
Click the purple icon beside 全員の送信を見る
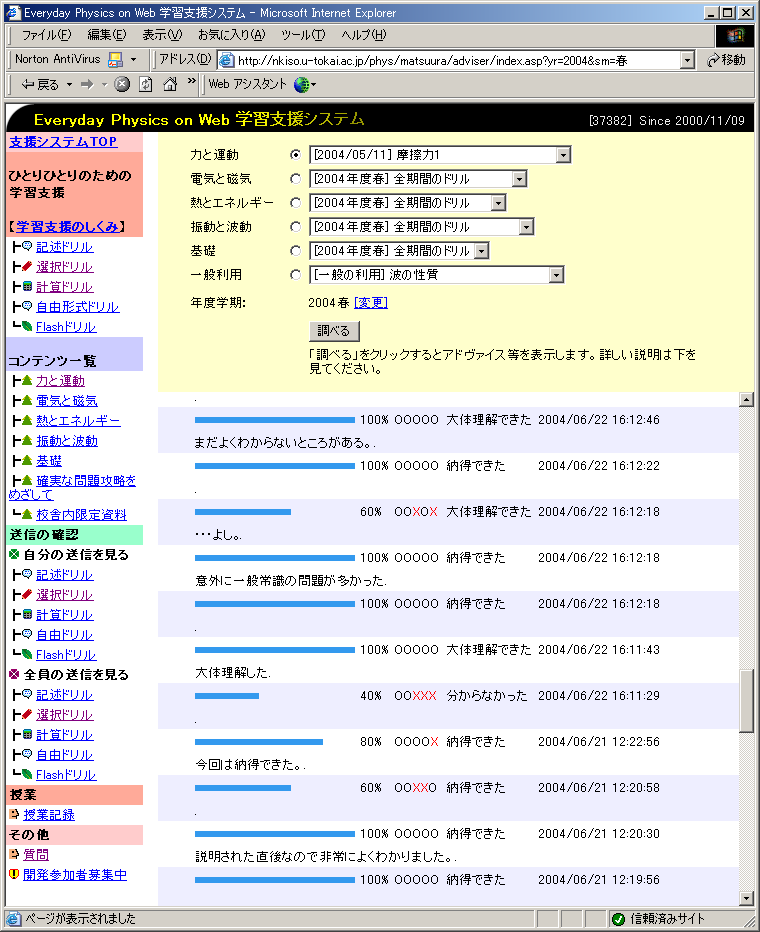(x=14, y=674)
